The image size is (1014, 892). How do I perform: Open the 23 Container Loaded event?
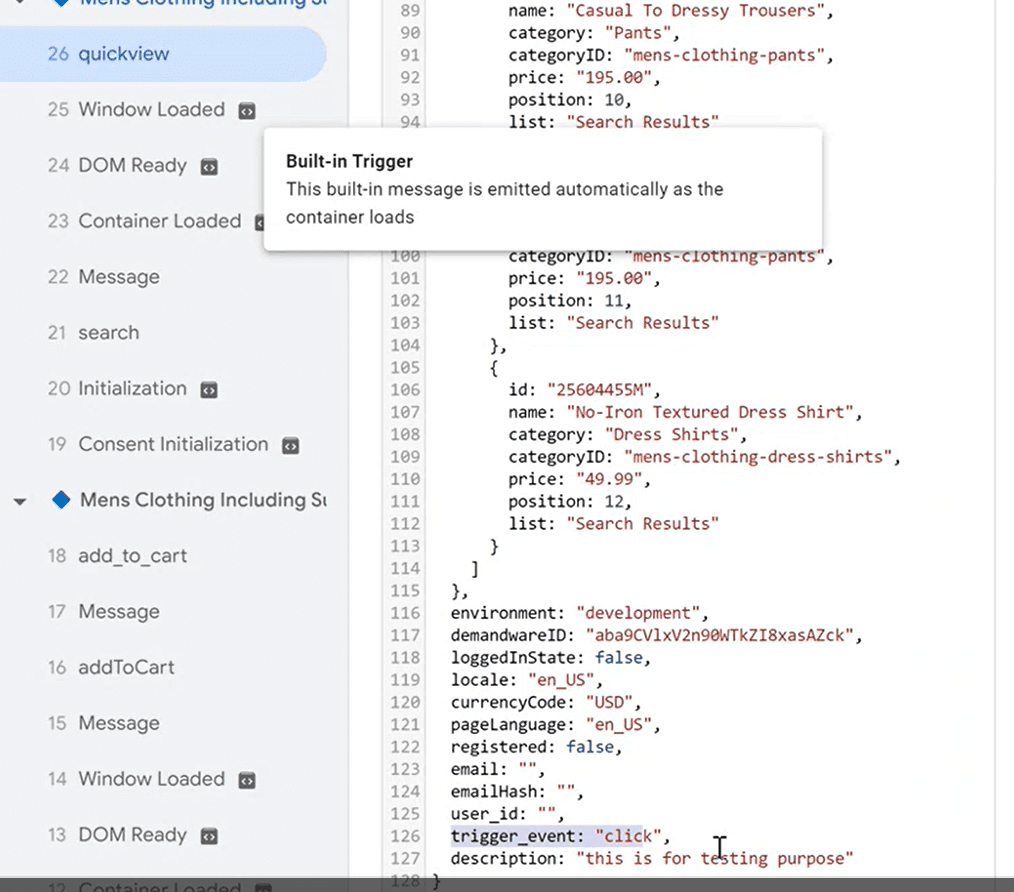[x=159, y=221]
